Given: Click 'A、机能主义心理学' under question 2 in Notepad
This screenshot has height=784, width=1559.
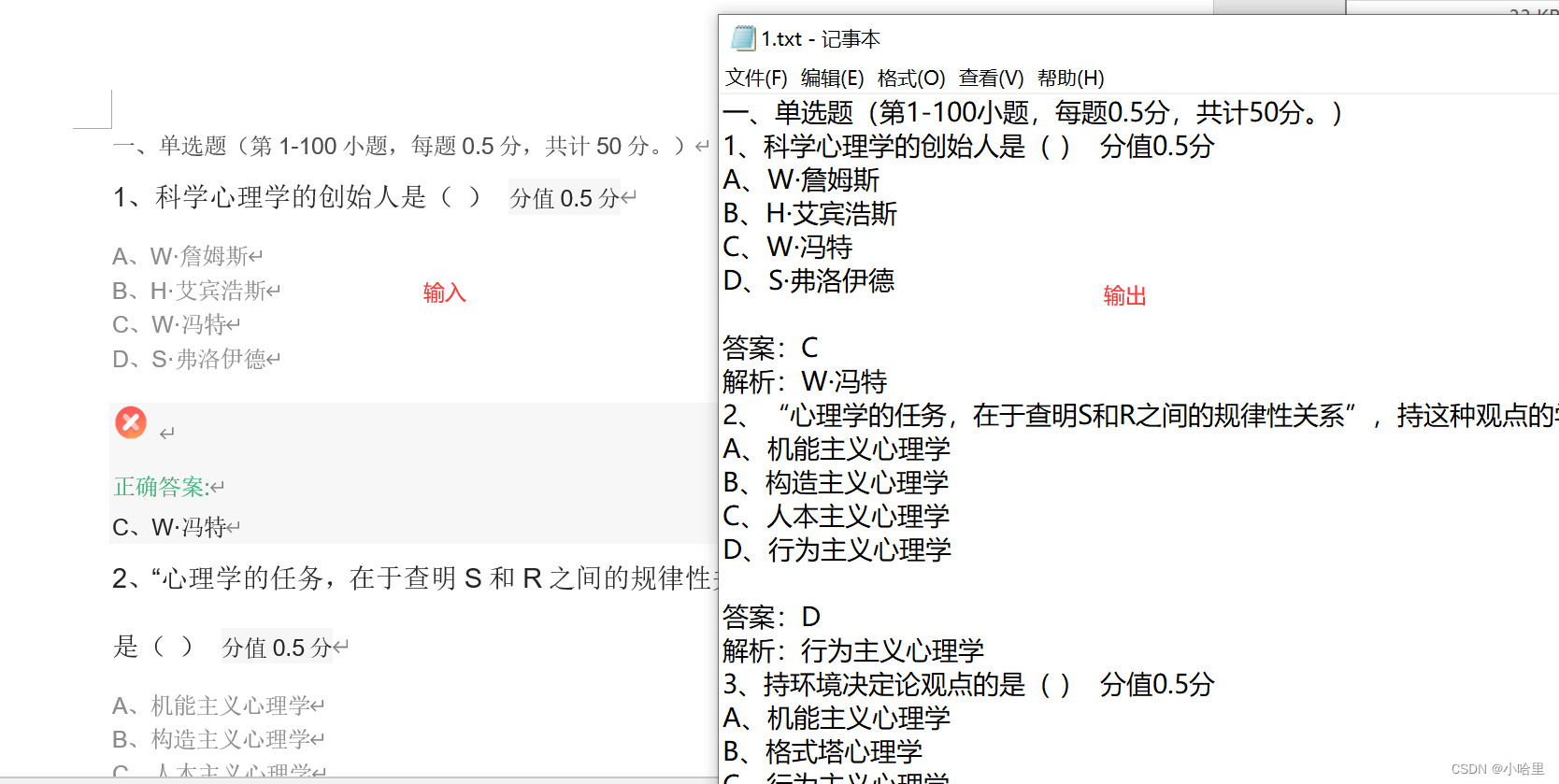Looking at the screenshot, I should coord(837,449).
